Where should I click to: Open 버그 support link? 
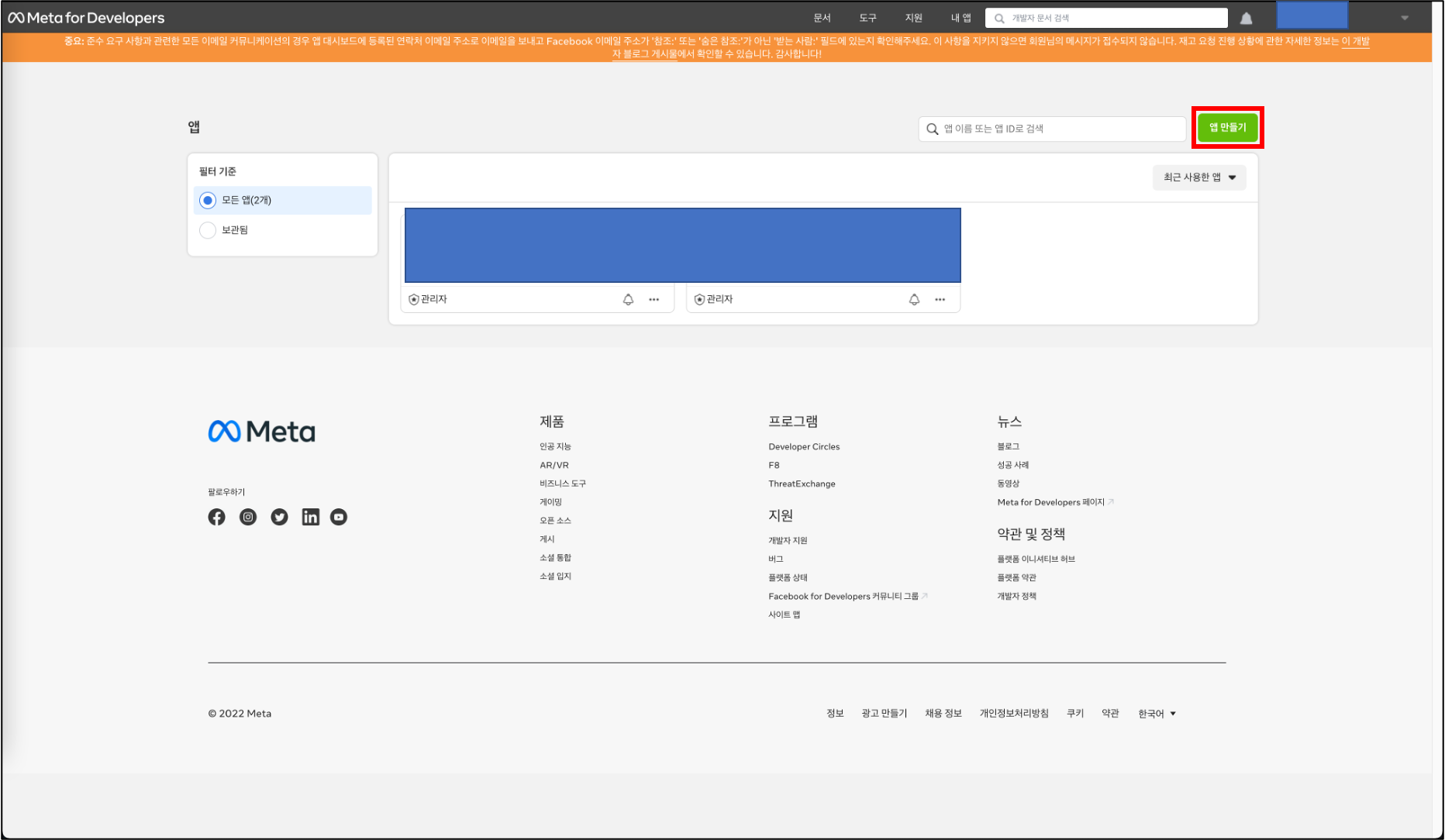[776, 559]
